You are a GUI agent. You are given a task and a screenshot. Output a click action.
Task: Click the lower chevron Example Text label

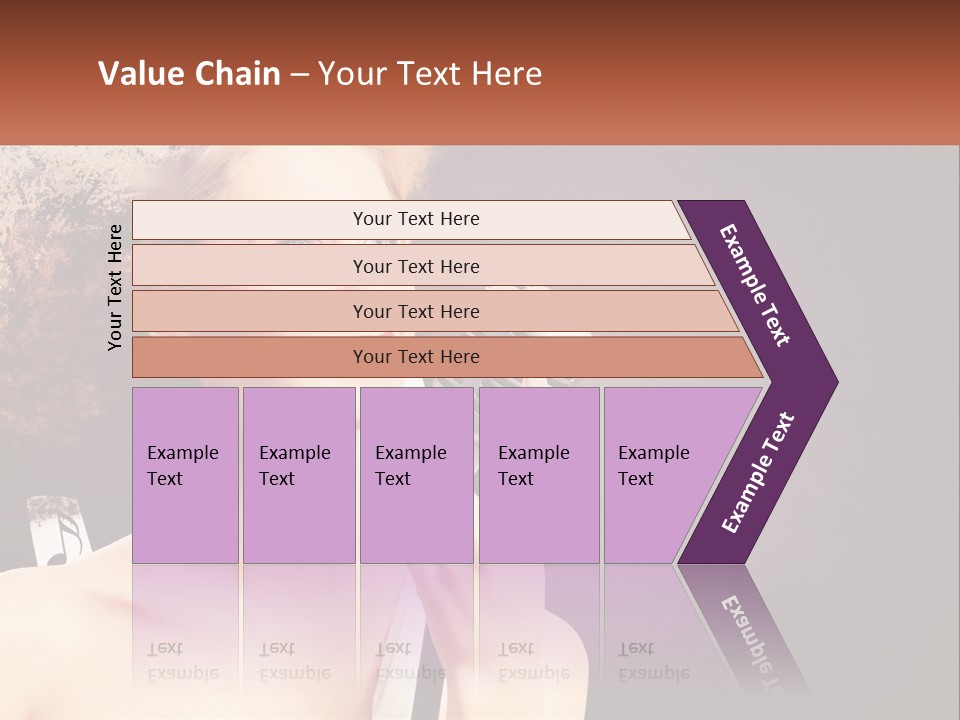pos(757,473)
